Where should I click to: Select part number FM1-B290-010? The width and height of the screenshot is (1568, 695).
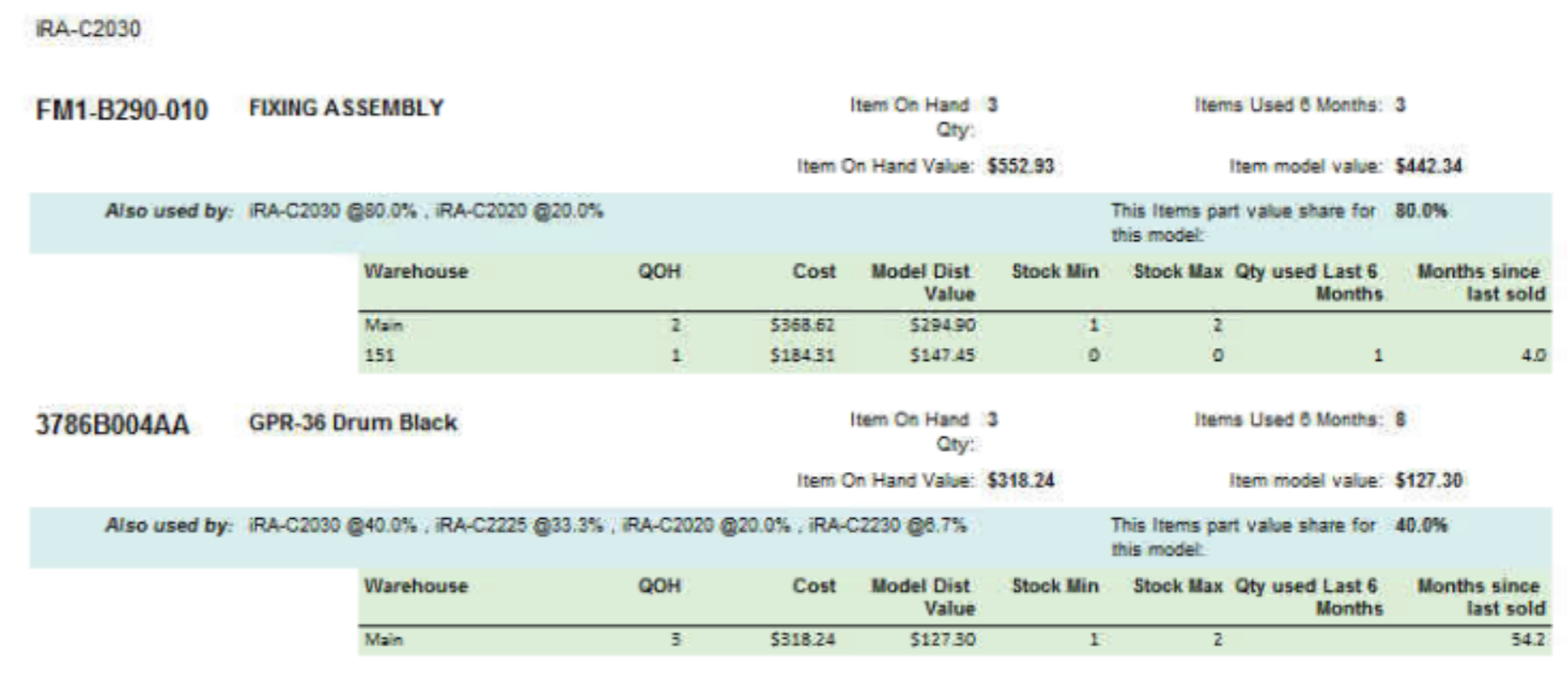[x=121, y=110]
